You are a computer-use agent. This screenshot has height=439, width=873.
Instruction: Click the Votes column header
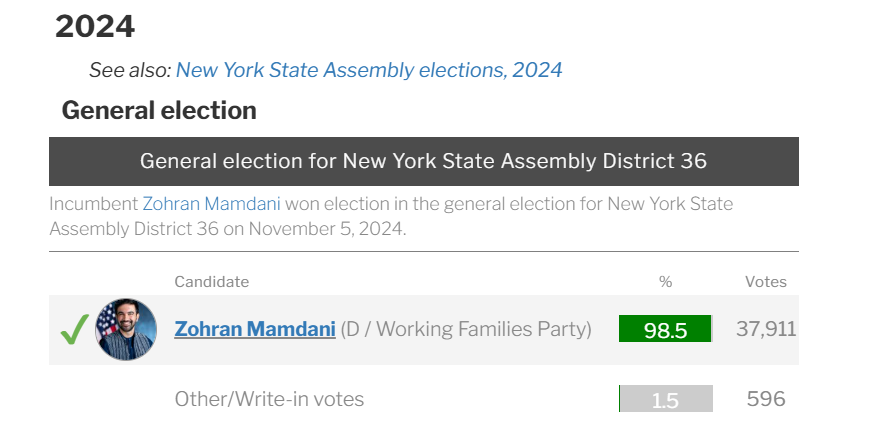click(765, 282)
